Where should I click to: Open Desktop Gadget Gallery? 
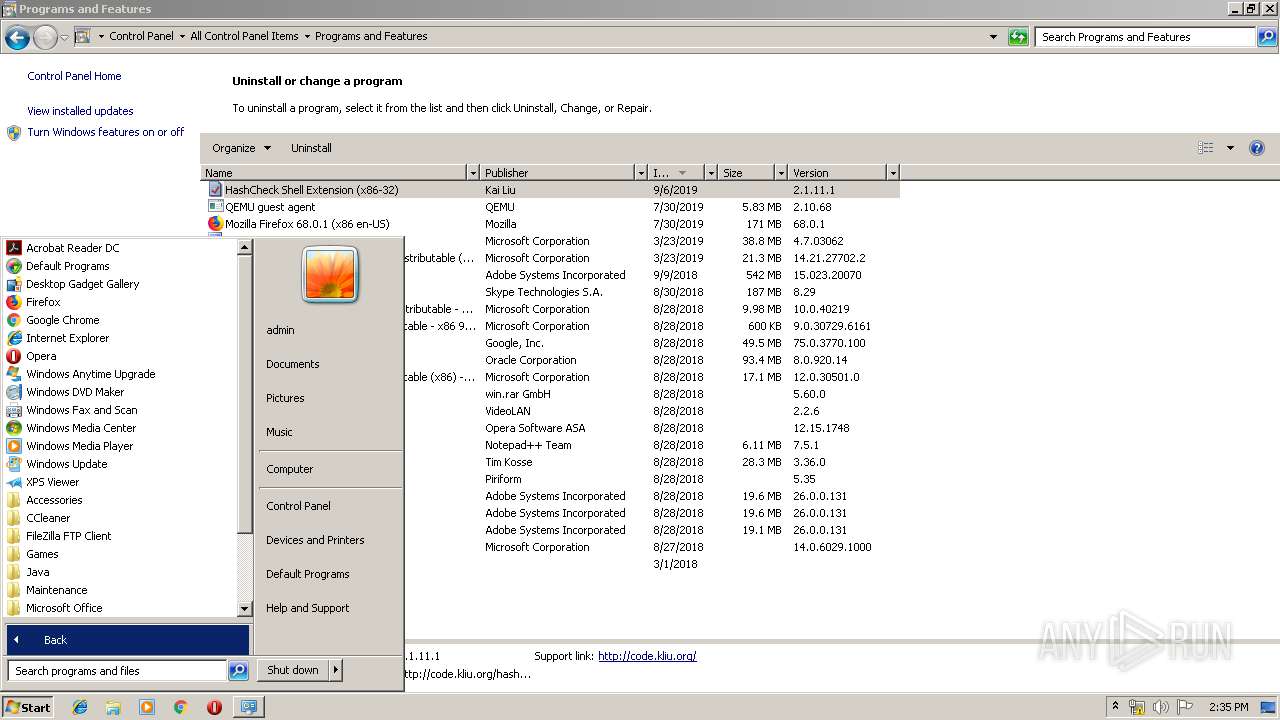(x=82, y=284)
